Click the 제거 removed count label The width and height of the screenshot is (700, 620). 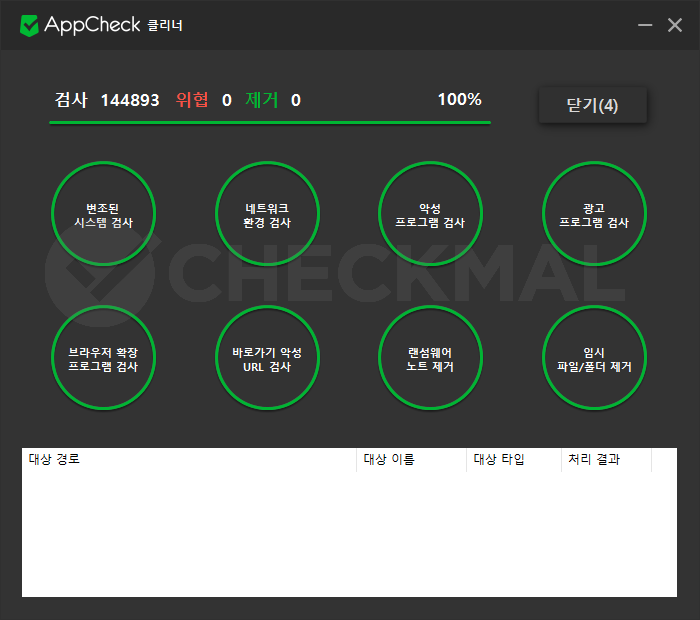tap(262, 100)
